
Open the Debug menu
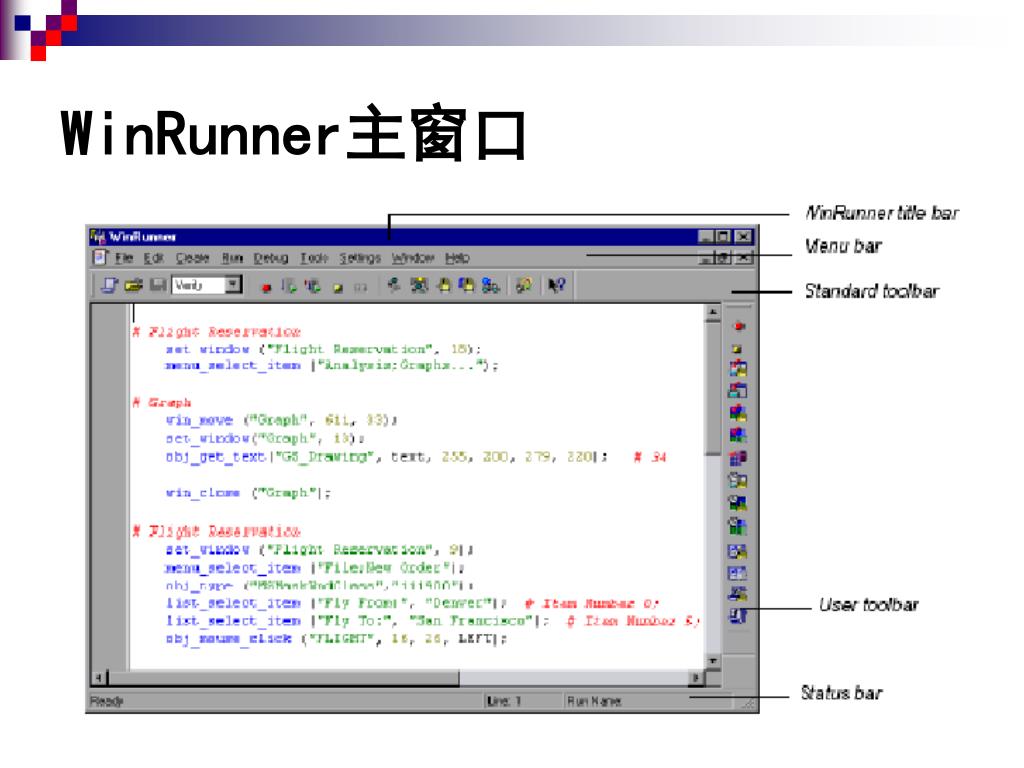pyautogui.click(x=270, y=258)
